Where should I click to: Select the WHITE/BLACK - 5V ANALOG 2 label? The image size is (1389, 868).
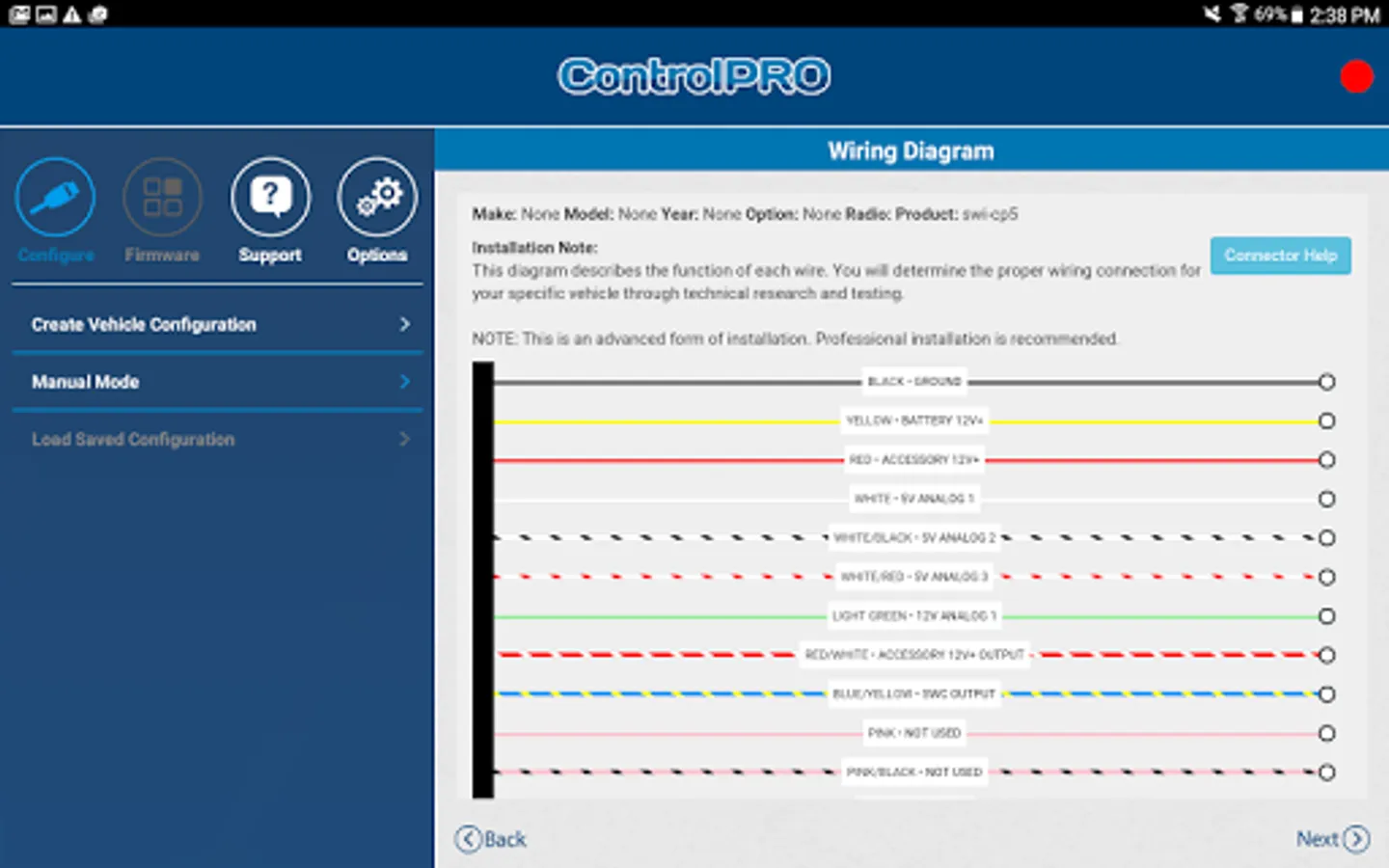click(x=914, y=538)
